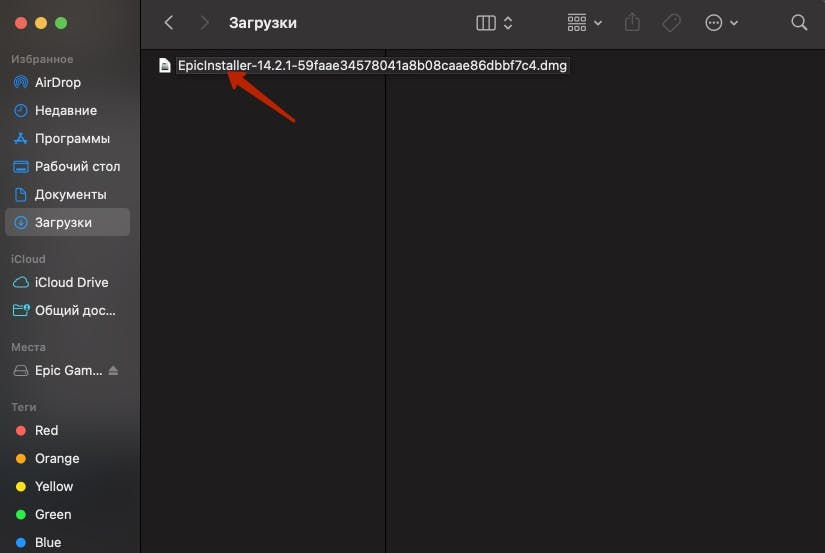Viewport: 825px width, 553px height.
Task: Open view mode up-down arrows selector
Action: 508,23
